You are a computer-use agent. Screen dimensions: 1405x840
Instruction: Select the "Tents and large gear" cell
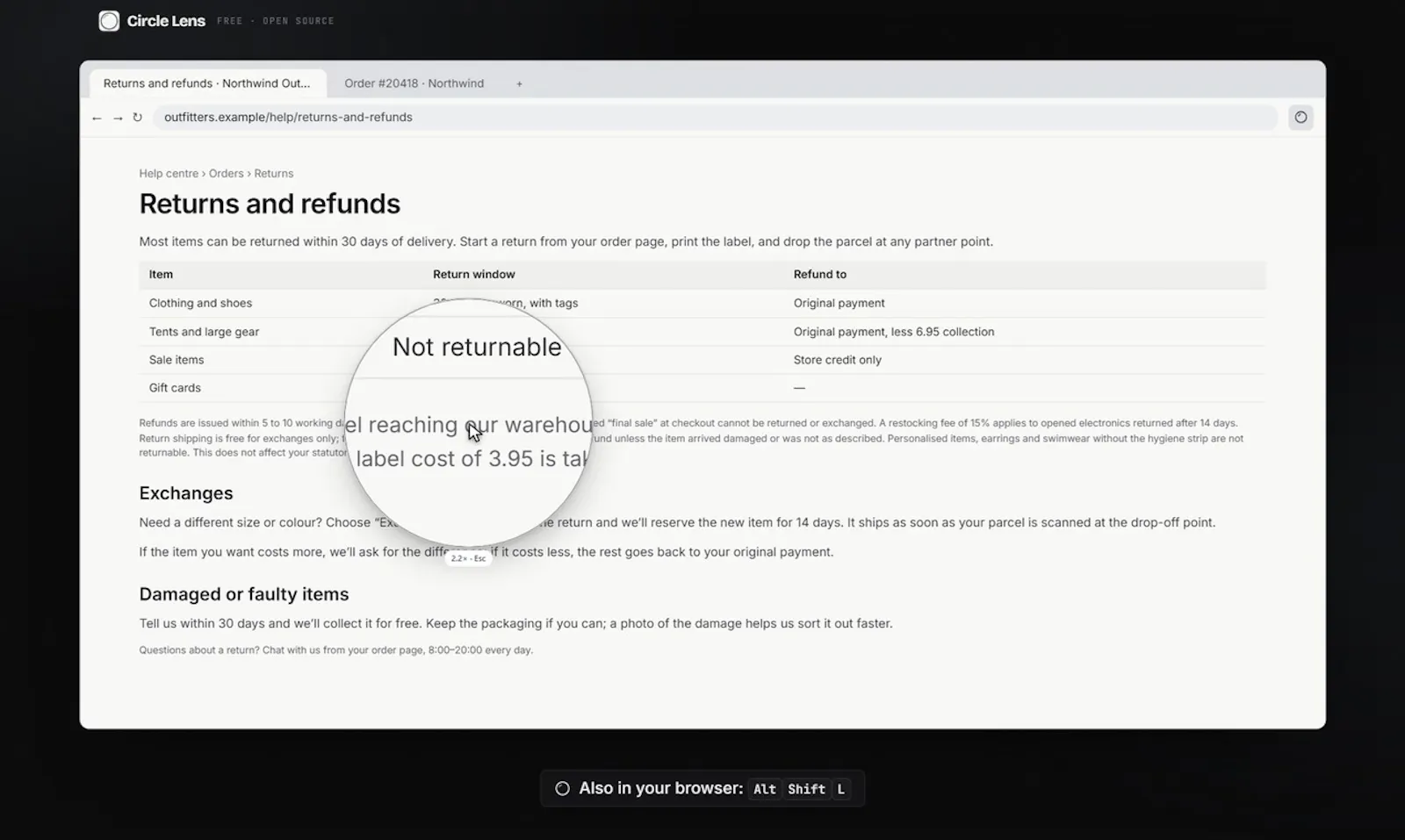[x=204, y=332]
